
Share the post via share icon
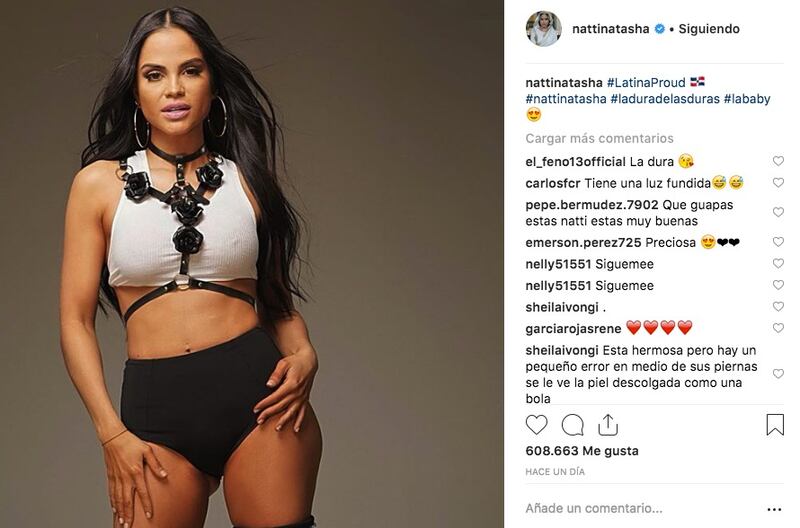pyautogui.click(x=608, y=424)
